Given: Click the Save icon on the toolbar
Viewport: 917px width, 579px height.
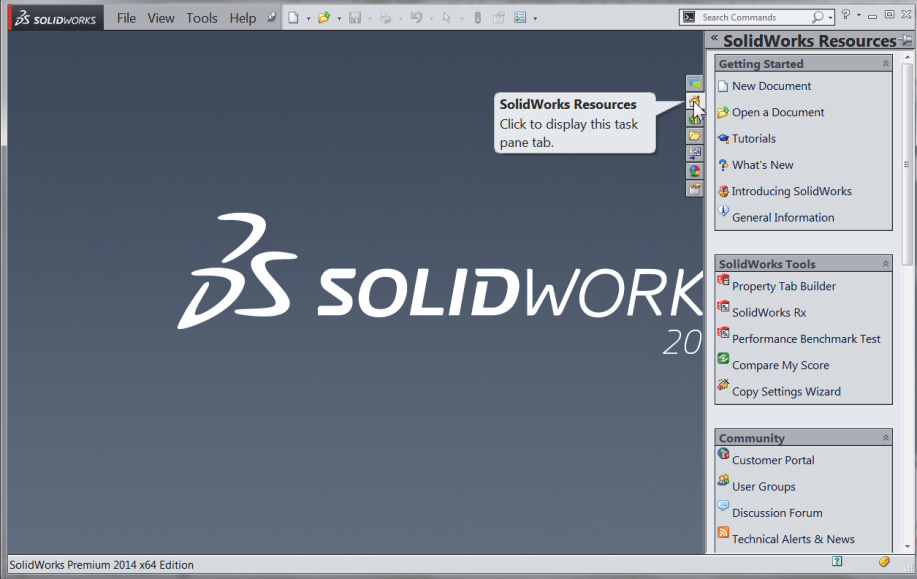Looking at the screenshot, I should coord(353,16).
